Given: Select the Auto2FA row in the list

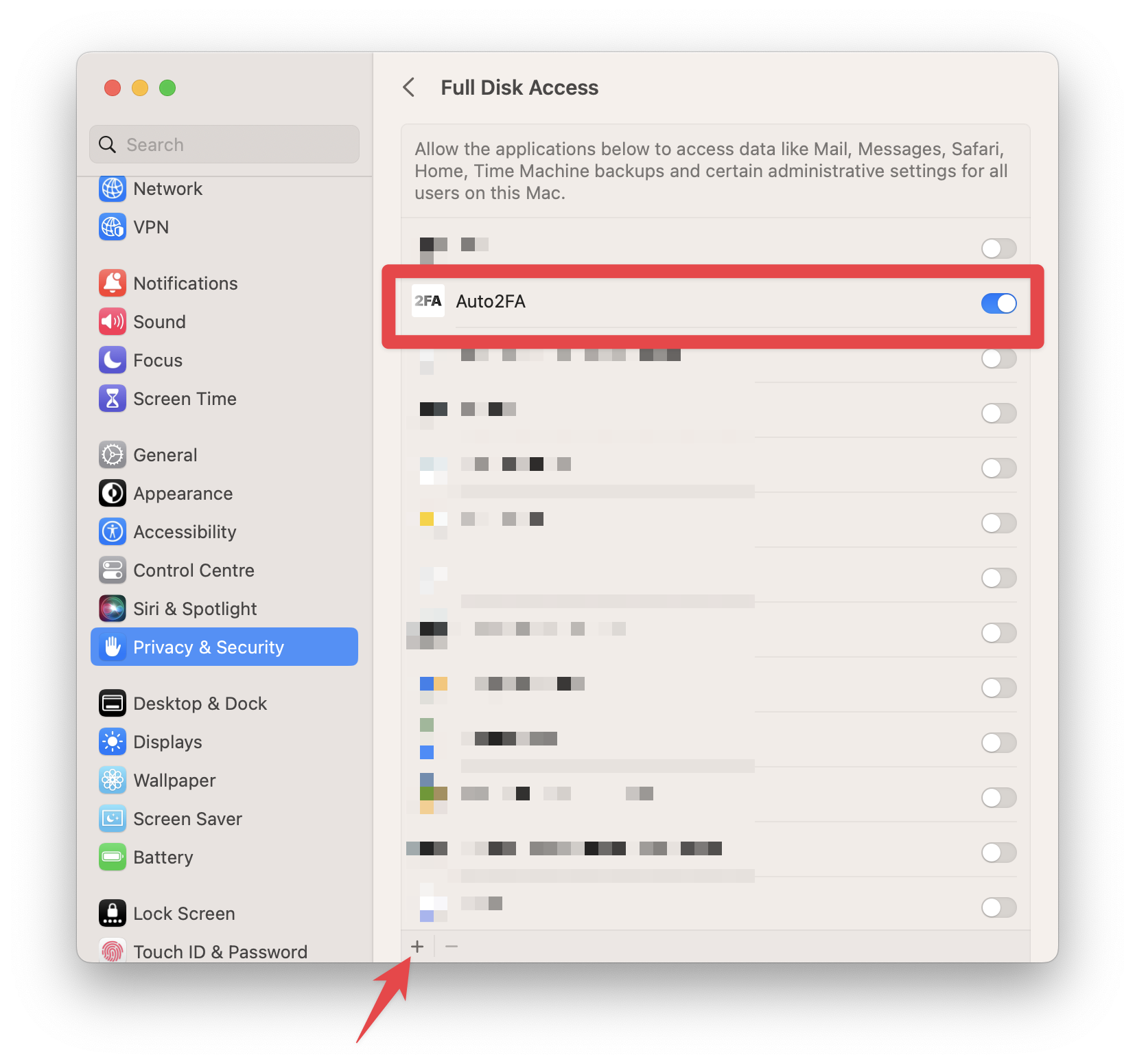Looking at the screenshot, I should [x=714, y=302].
